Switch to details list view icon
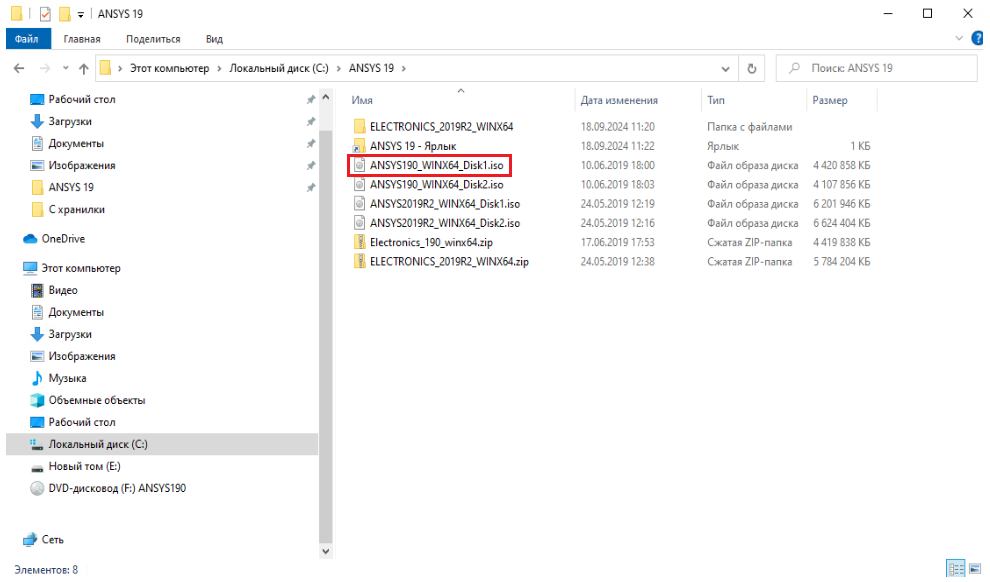 pyautogui.click(x=953, y=568)
